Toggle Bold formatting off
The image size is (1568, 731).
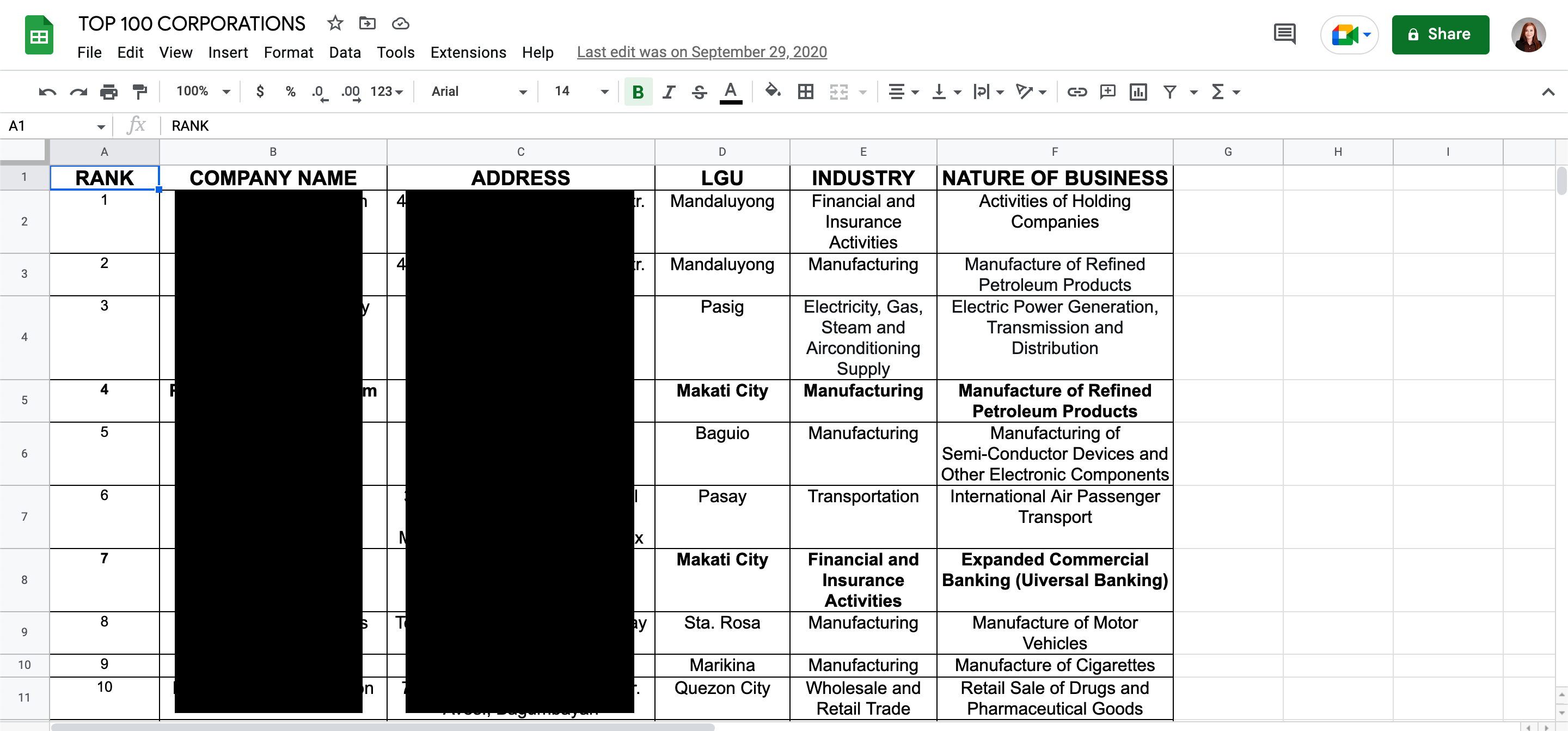pyautogui.click(x=638, y=92)
